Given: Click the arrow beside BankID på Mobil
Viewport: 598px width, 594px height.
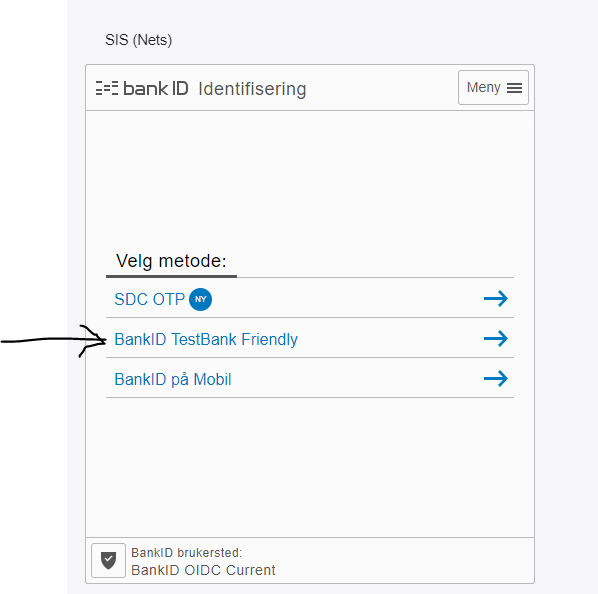Looking at the screenshot, I should click(496, 378).
